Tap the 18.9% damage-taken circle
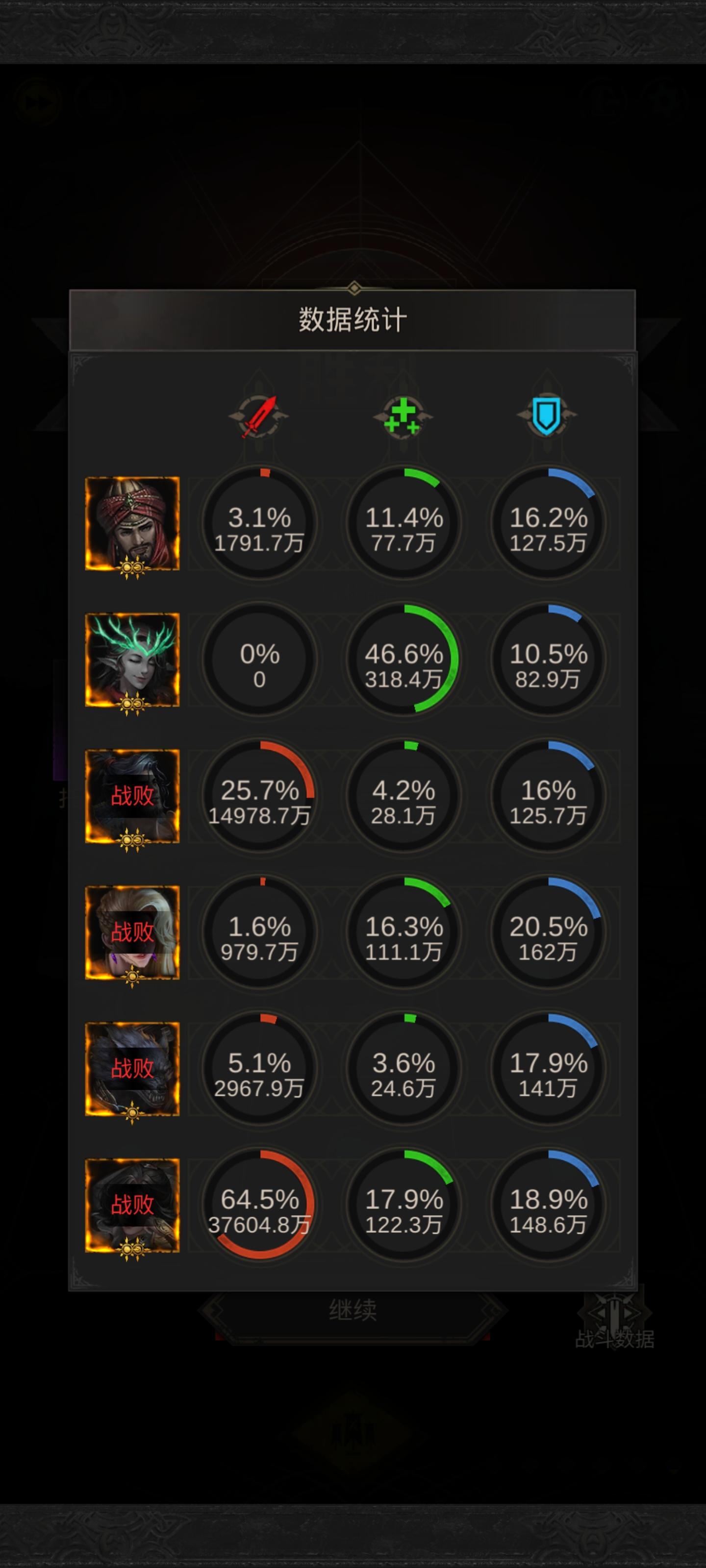This screenshot has height=1568, width=706. [x=548, y=1204]
